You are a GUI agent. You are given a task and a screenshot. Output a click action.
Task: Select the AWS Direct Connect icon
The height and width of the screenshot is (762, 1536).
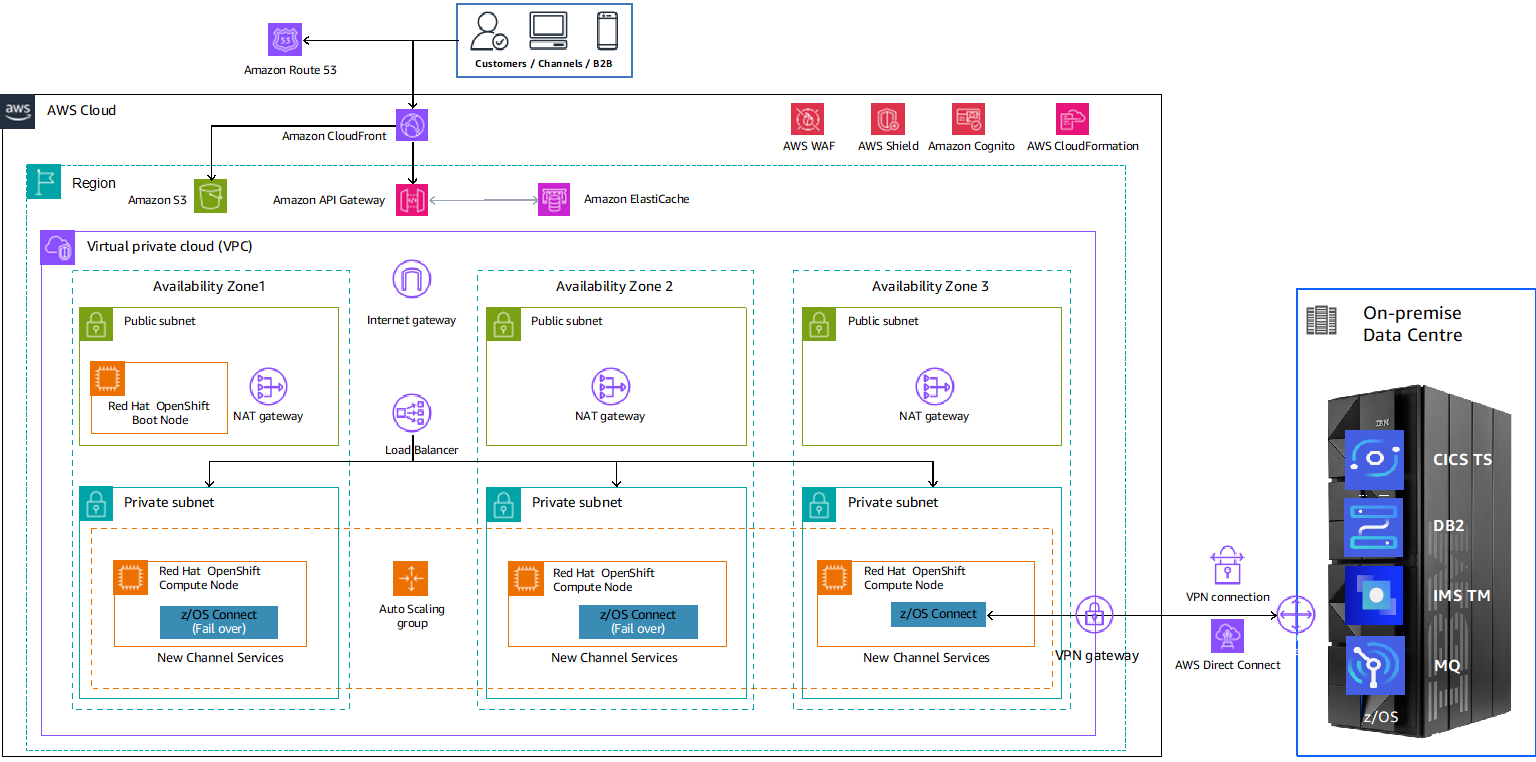point(1228,636)
